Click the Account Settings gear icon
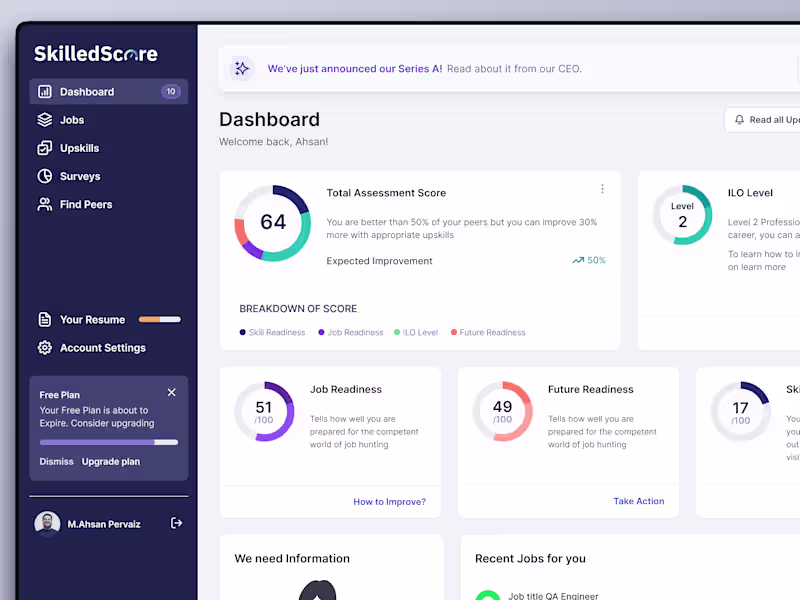Image resolution: width=800 pixels, height=600 pixels. tap(44, 347)
